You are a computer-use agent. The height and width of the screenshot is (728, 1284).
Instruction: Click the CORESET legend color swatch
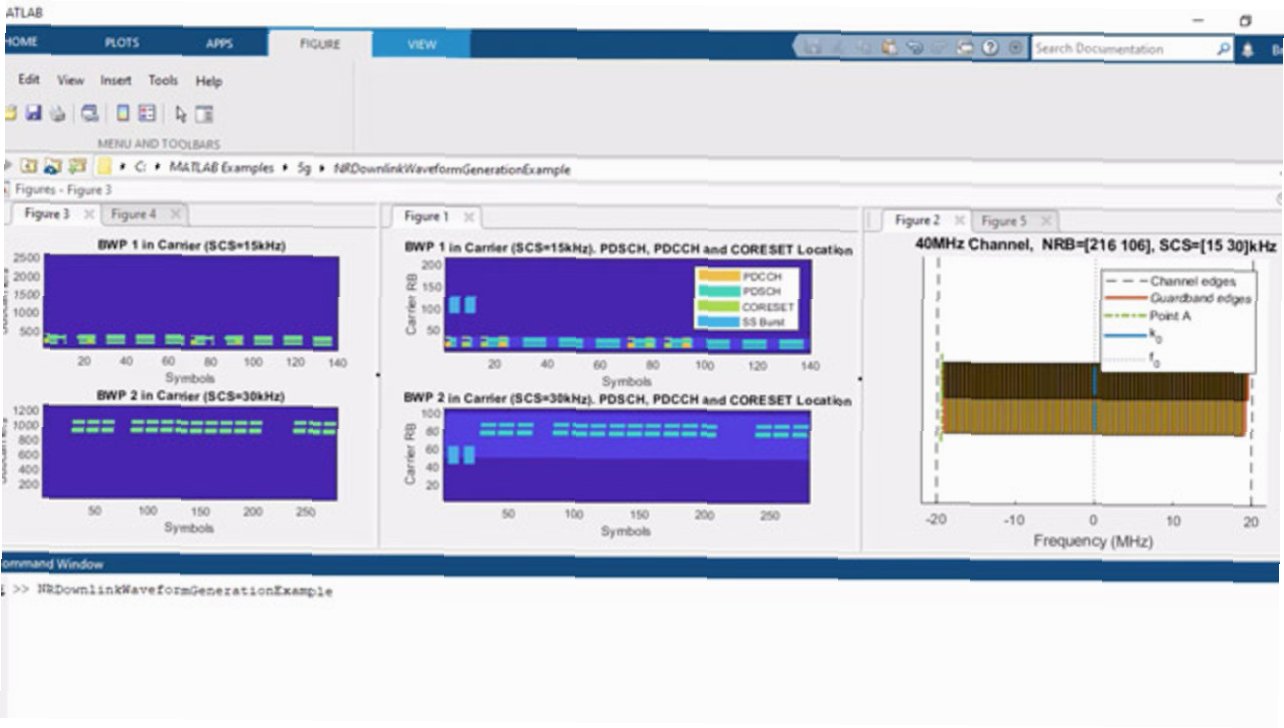[718, 306]
